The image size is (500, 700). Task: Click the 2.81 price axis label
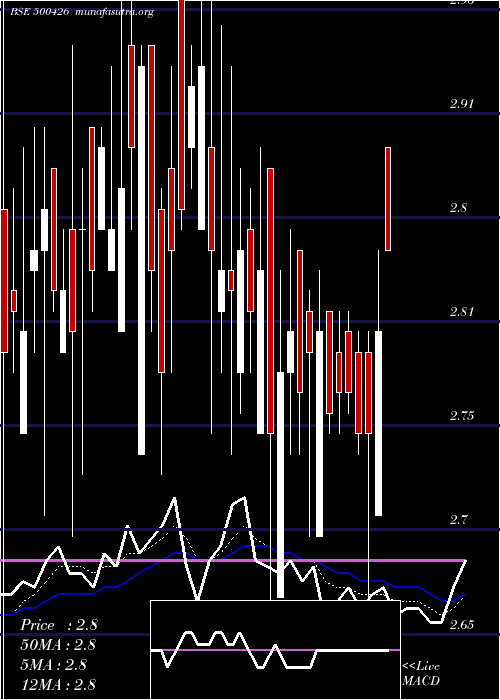[x=461, y=312]
